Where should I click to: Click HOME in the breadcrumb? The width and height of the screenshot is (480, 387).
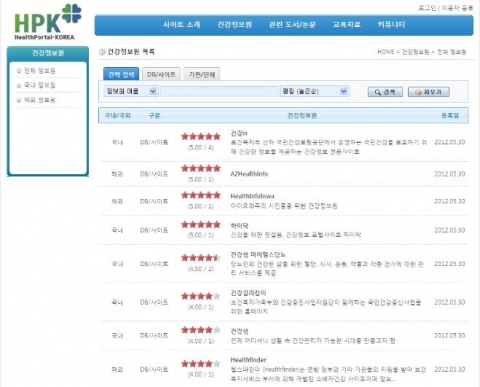(x=386, y=52)
